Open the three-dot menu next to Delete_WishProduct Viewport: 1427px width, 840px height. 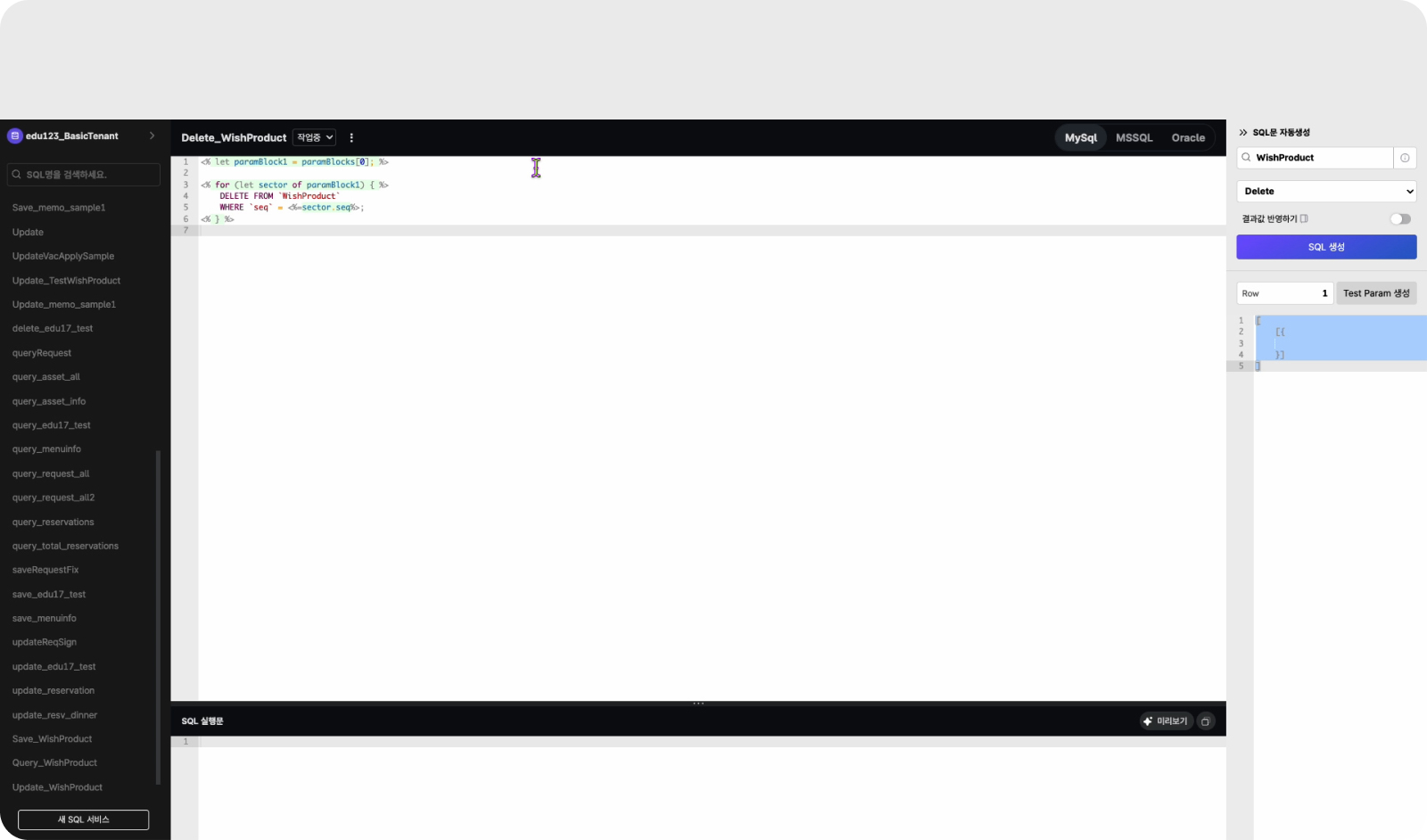point(351,138)
